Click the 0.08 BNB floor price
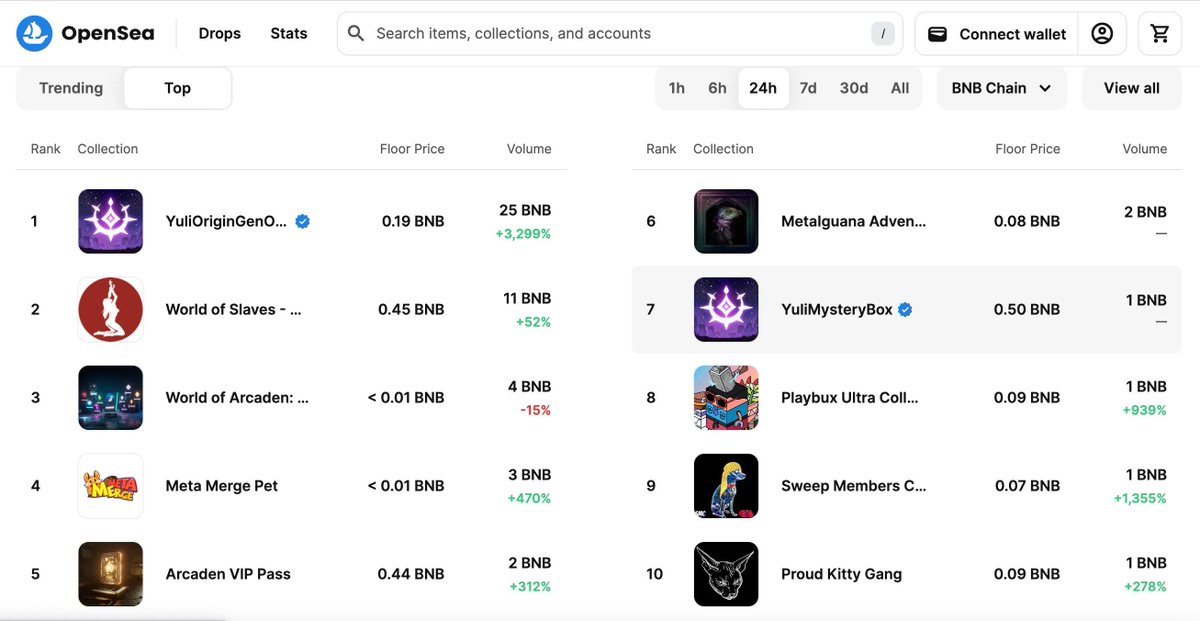This screenshot has height=621, width=1200. click(x=1027, y=221)
